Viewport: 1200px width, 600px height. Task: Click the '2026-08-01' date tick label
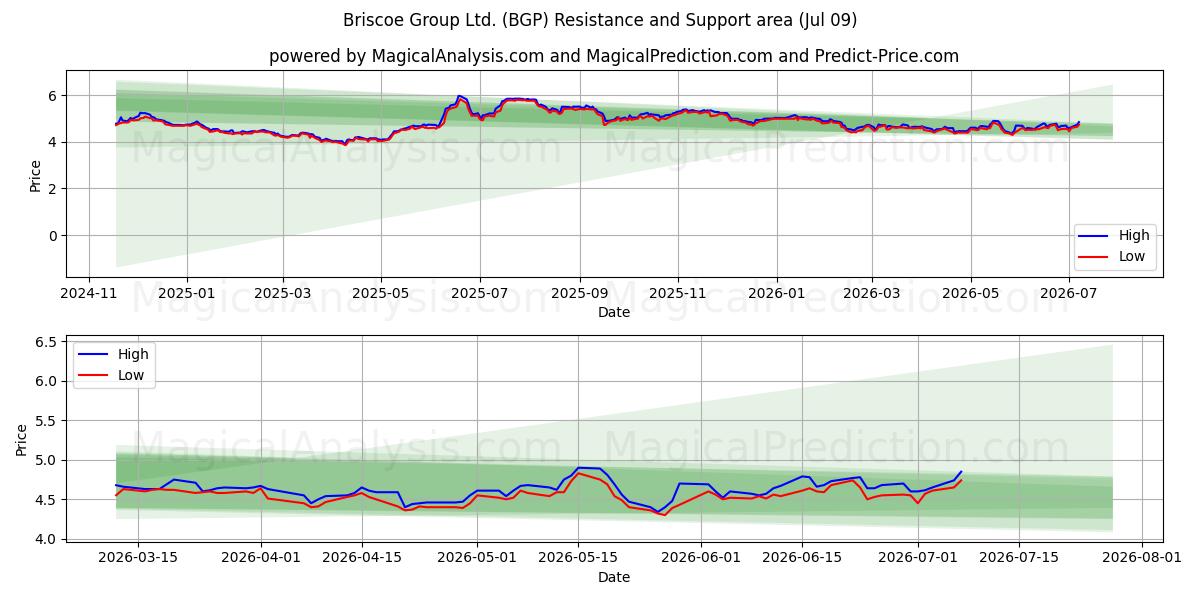1140,558
